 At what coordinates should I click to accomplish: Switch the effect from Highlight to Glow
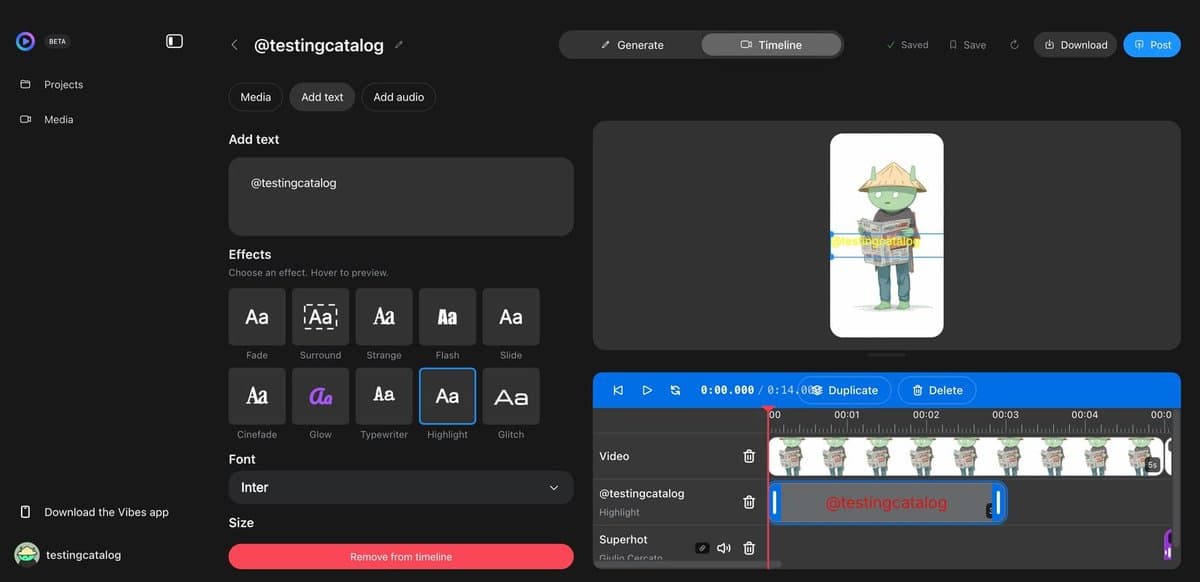[x=320, y=396]
